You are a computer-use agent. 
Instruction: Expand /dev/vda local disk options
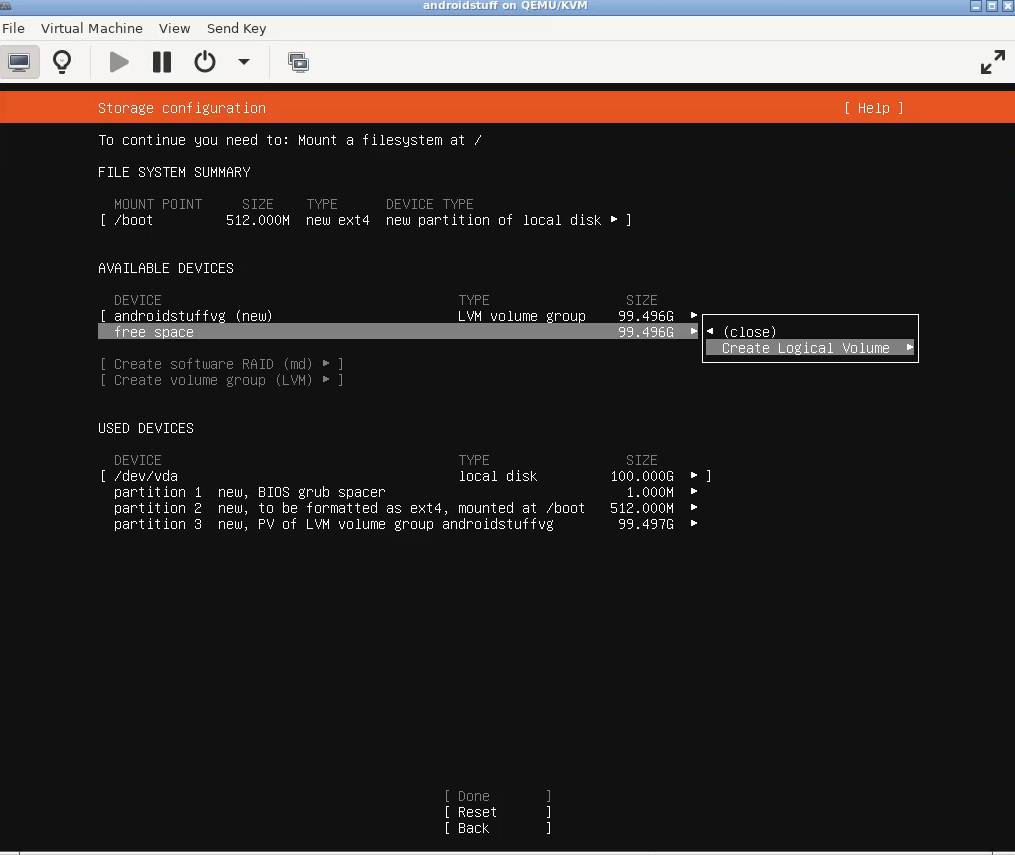694,476
